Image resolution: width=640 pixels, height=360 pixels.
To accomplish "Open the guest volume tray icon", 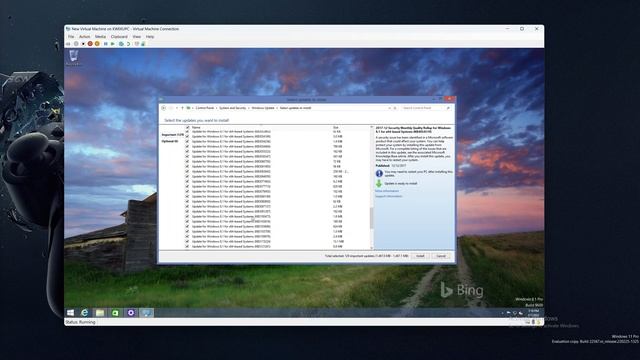I will pyautogui.click(x=520, y=313).
